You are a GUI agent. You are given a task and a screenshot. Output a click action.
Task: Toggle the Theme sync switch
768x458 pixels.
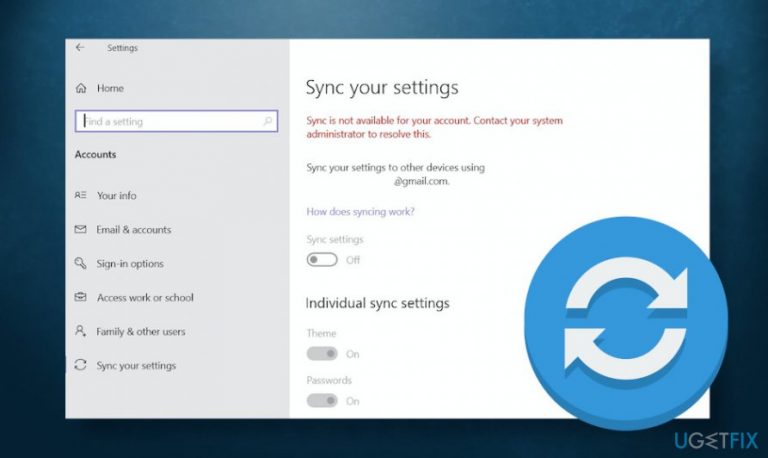coord(322,354)
